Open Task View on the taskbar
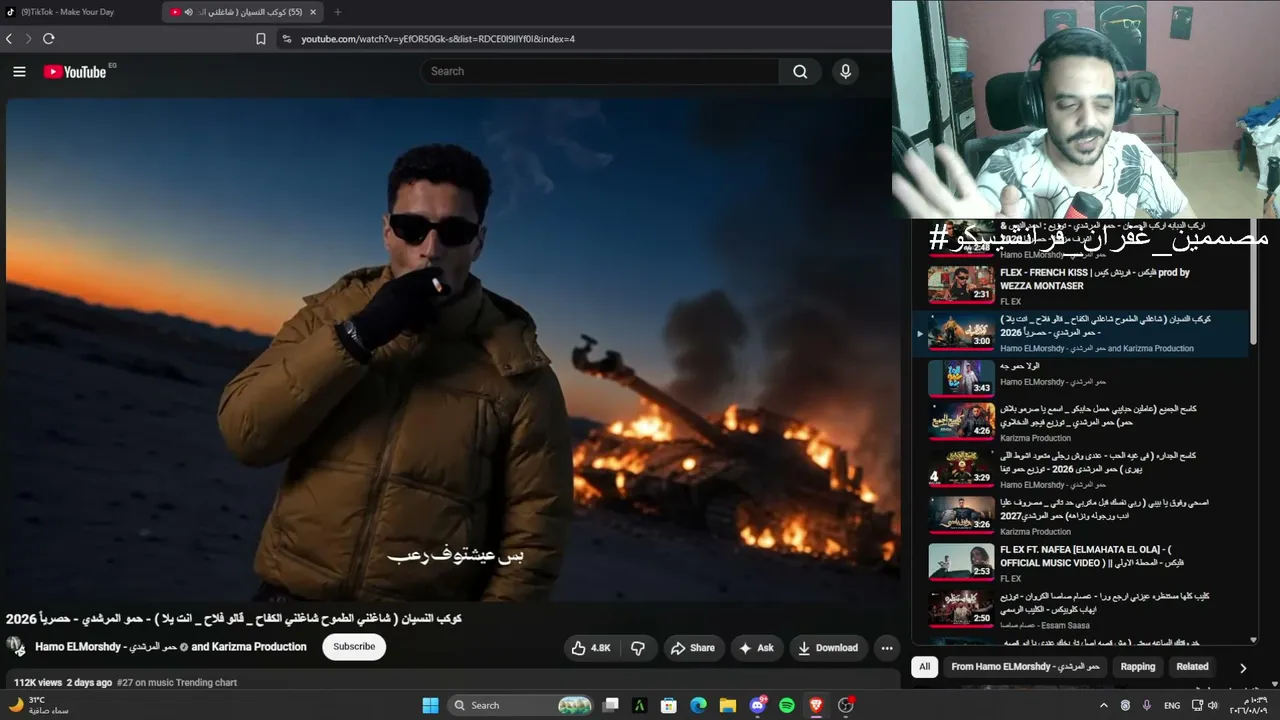Viewport: 1280px width, 720px height. [x=611, y=705]
